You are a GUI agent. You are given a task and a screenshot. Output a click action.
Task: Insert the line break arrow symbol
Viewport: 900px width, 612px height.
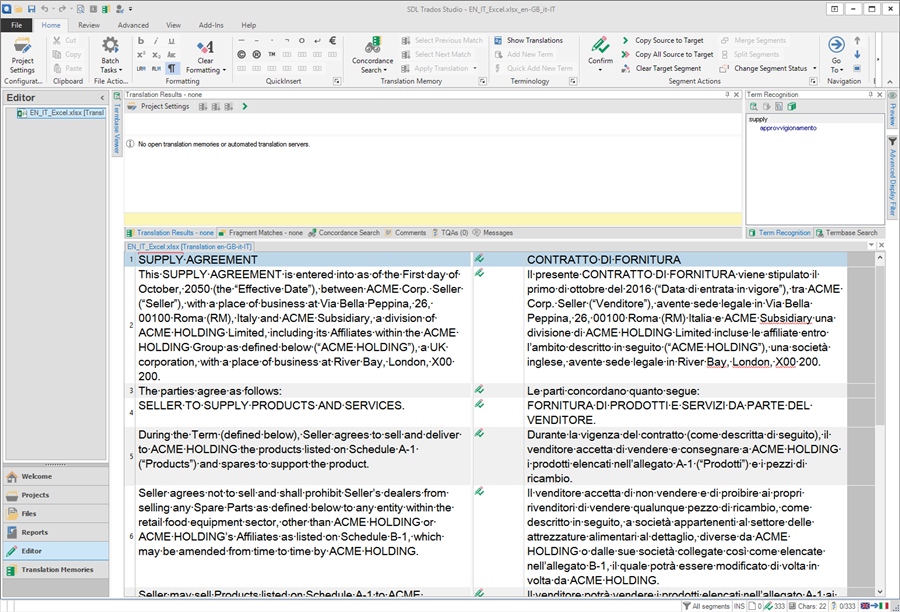pos(317,41)
